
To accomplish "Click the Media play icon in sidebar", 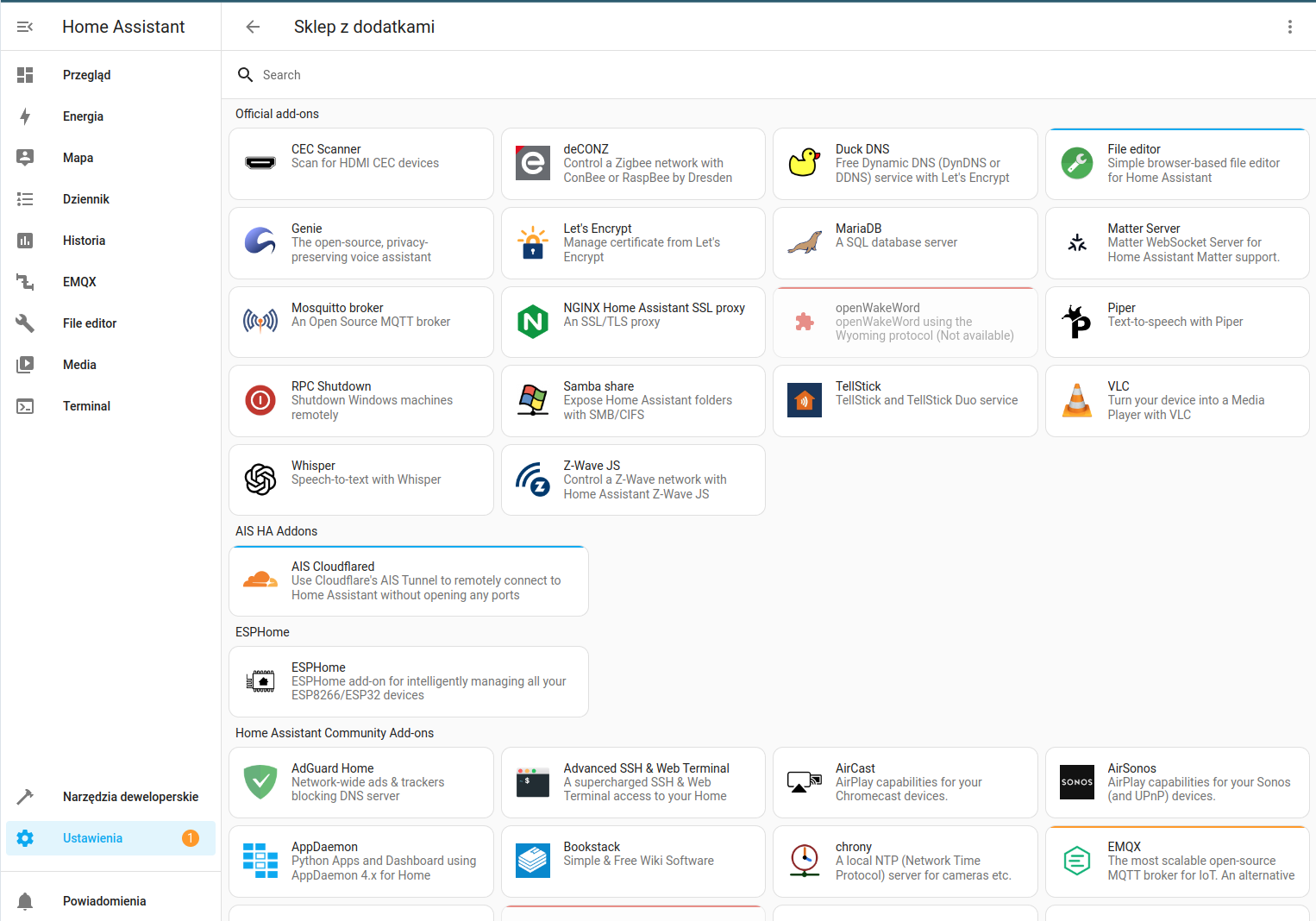I will click(x=25, y=365).
